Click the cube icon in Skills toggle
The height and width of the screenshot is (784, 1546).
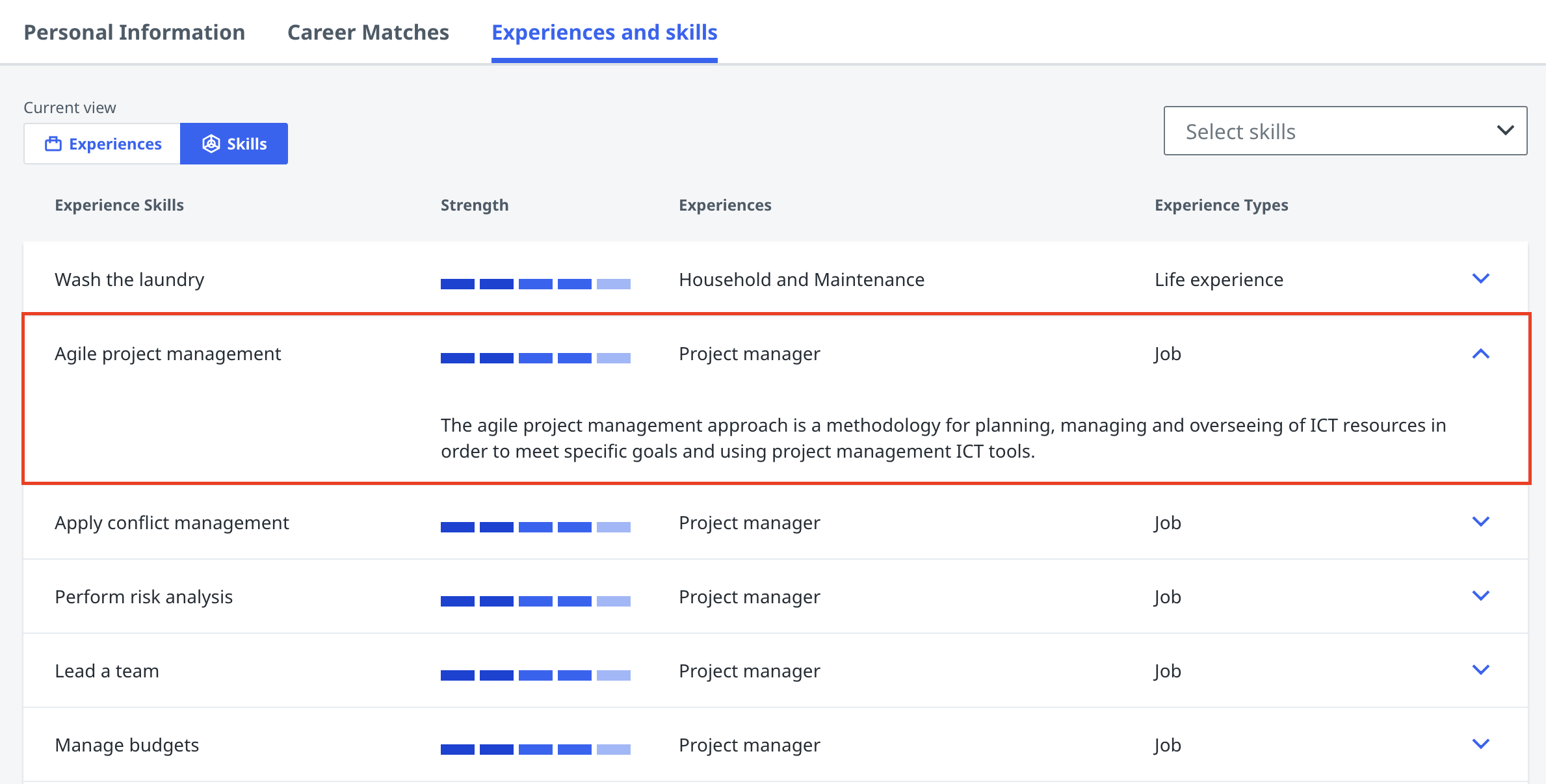(211, 144)
